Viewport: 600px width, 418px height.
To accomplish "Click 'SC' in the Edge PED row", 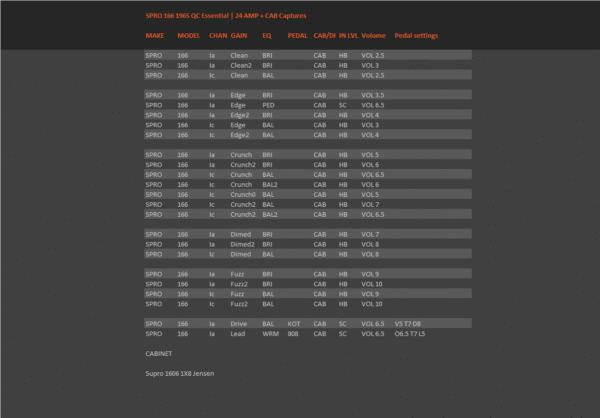I will point(342,105).
